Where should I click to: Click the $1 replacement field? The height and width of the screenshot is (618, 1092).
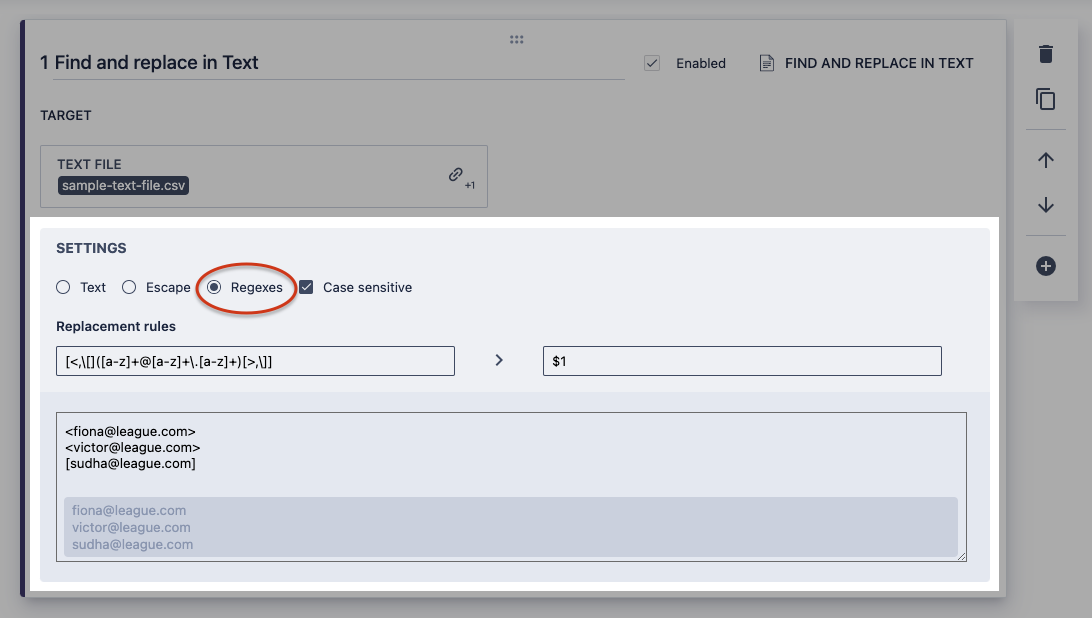[x=741, y=361]
